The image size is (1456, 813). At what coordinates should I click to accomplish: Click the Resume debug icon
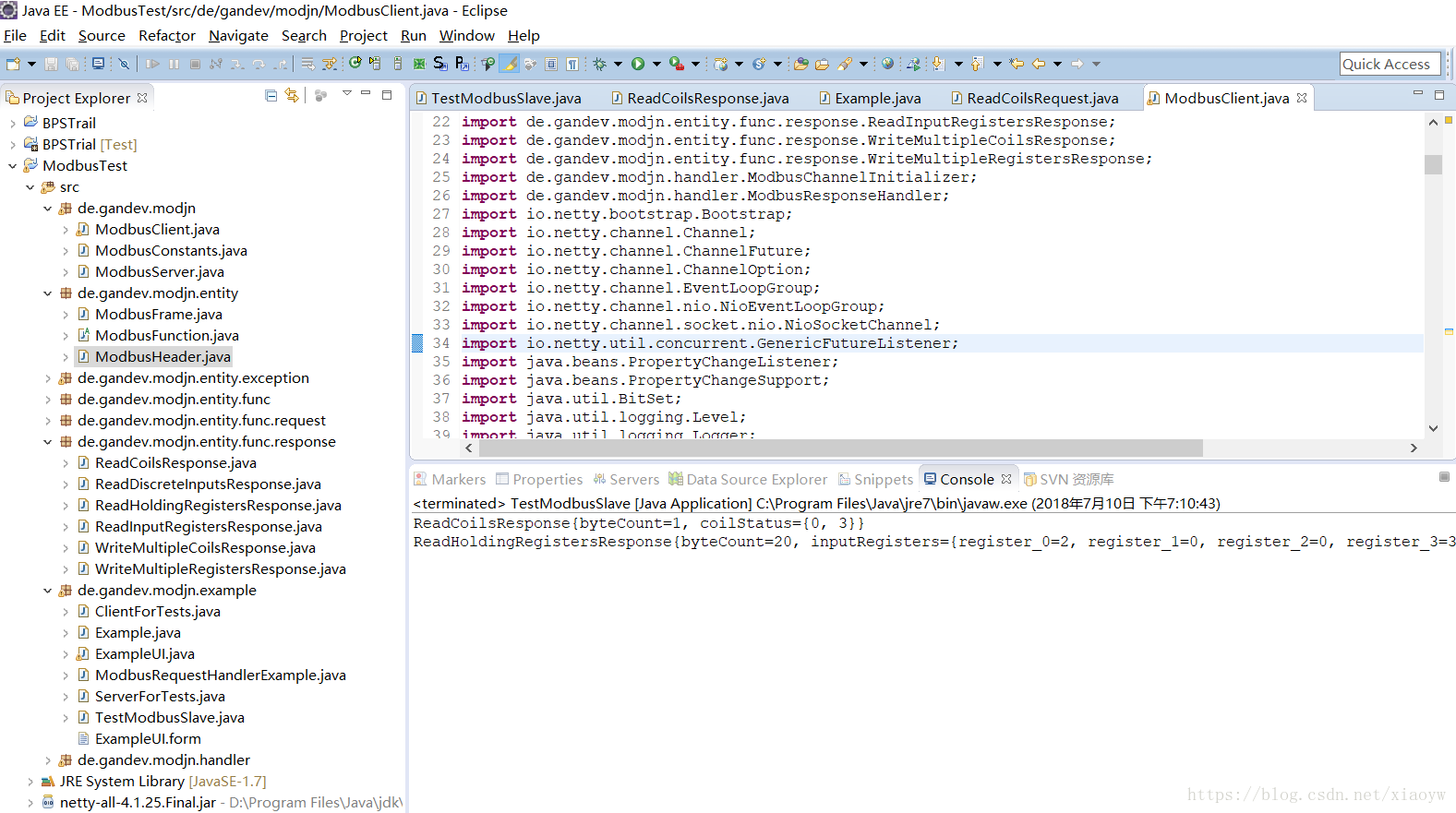pyautogui.click(x=152, y=64)
